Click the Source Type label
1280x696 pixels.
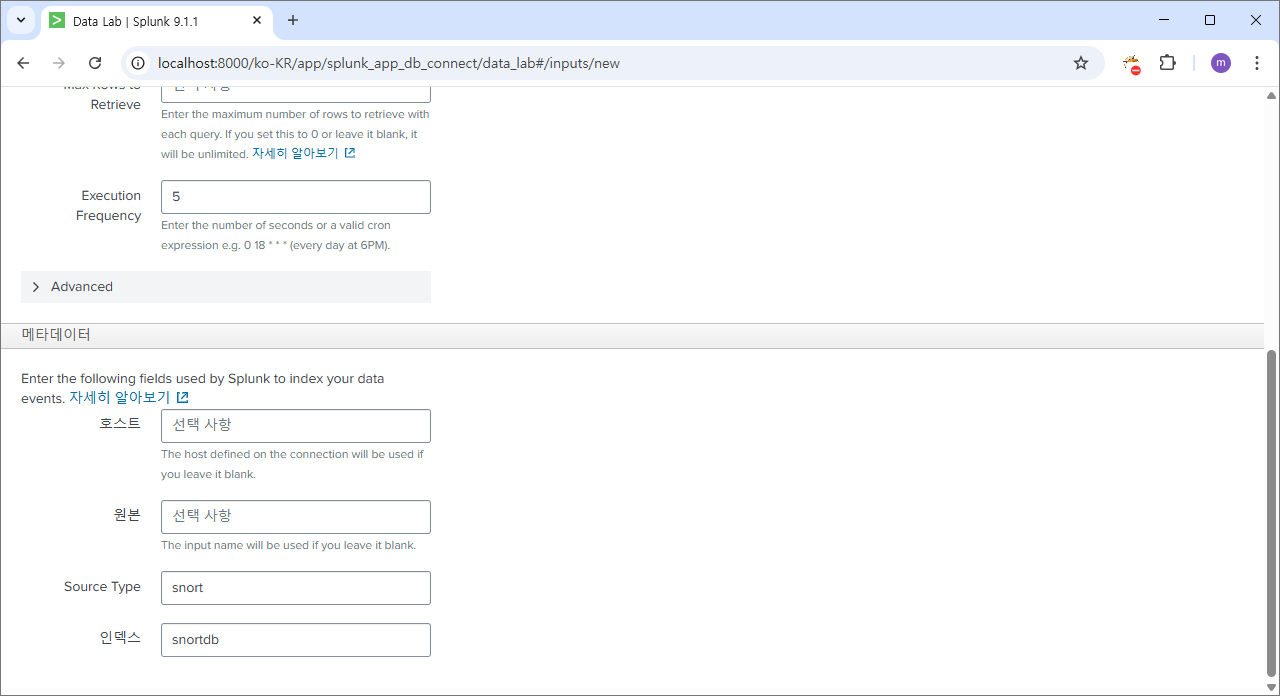click(102, 587)
